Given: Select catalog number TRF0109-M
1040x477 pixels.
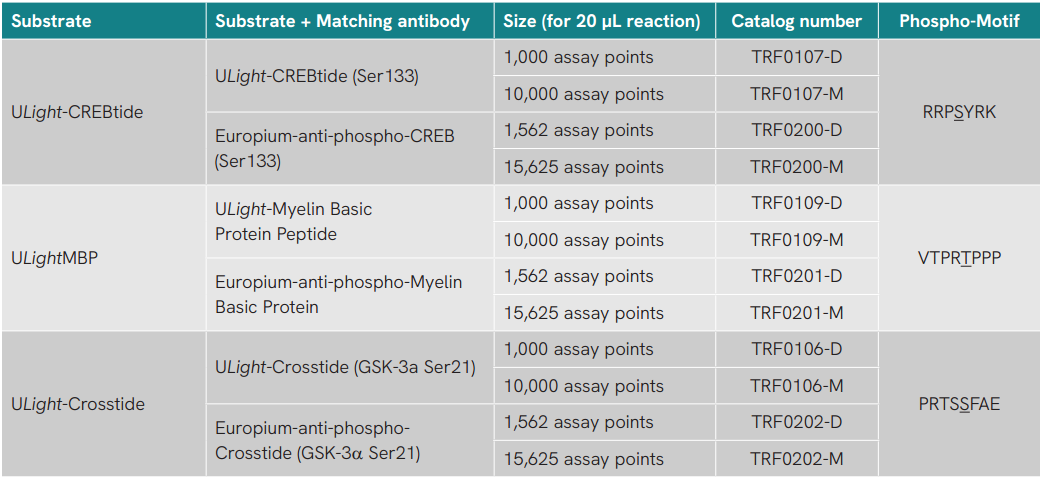Looking at the screenshot, I should [797, 239].
